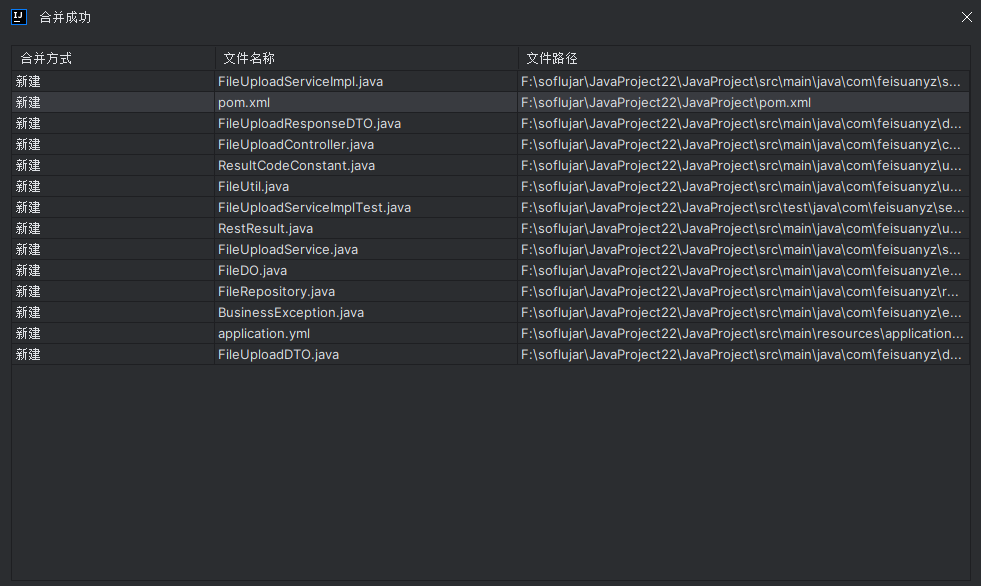Select the FileDO.java row
Viewport: 981px width, 586px height.
tap(252, 270)
